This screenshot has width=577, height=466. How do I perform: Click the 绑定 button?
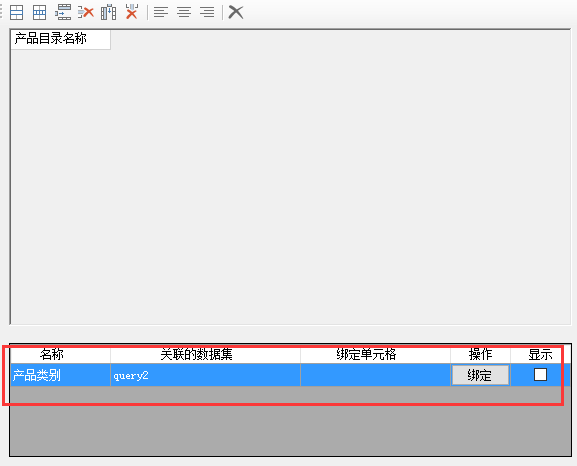coord(480,375)
